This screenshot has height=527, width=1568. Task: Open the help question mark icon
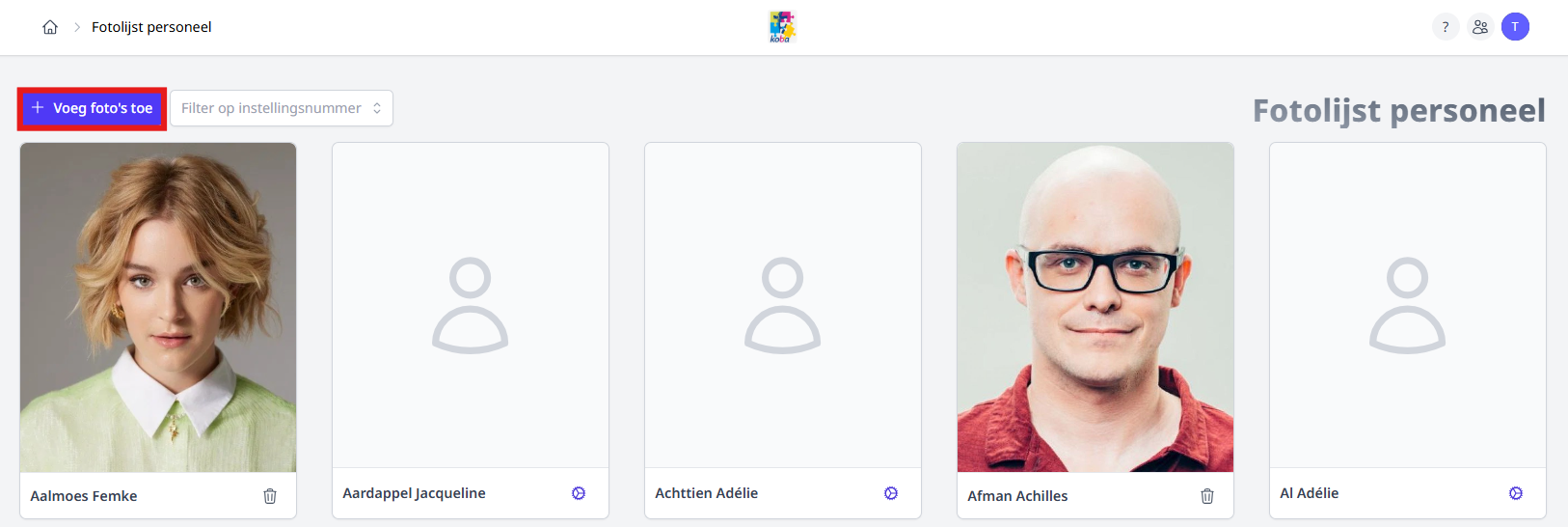pyautogui.click(x=1445, y=27)
